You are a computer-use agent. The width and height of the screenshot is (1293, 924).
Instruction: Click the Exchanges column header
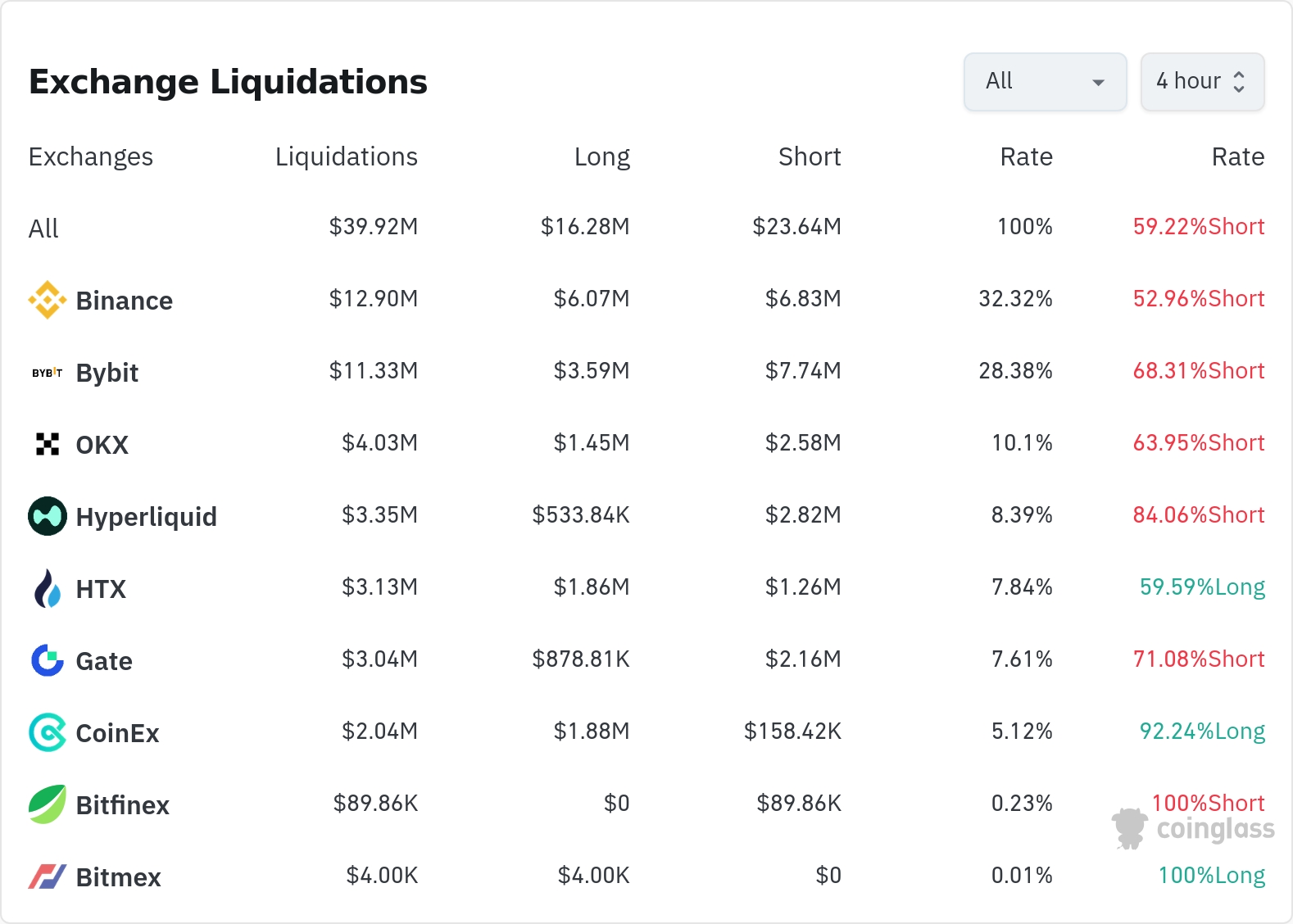click(91, 156)
